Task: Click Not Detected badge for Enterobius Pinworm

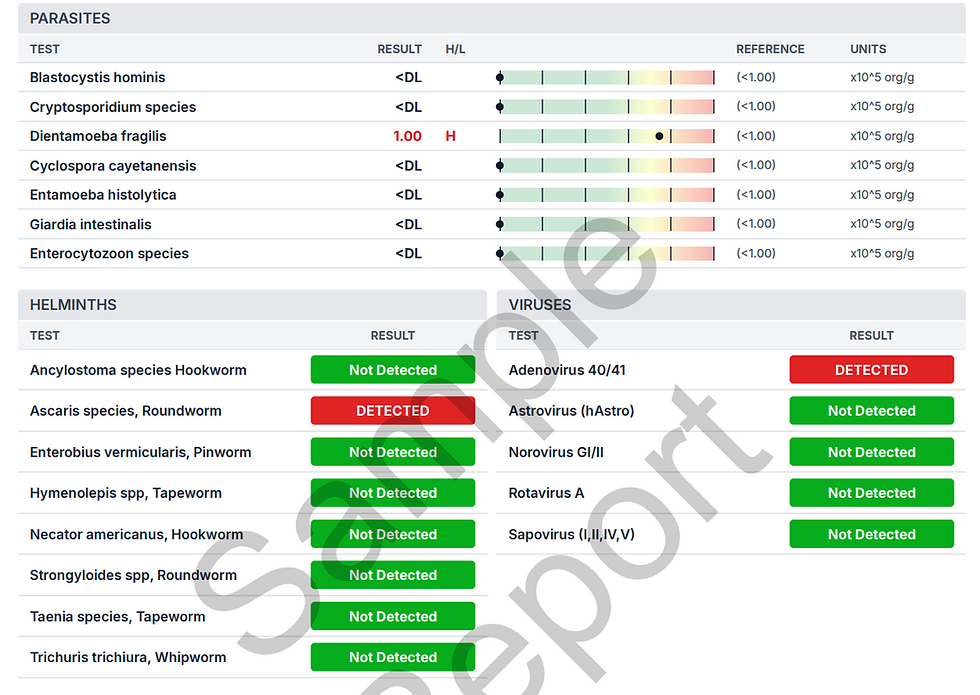Action: coord(393,452)
